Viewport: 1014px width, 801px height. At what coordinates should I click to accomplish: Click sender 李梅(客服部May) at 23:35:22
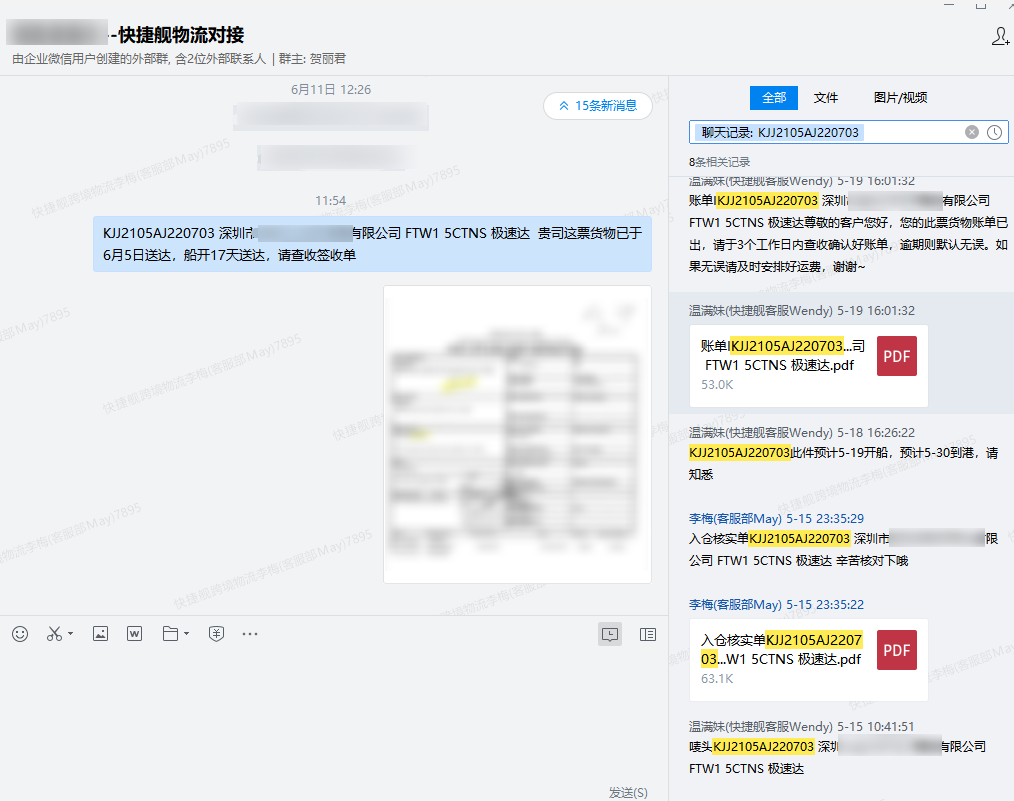point(735,604)
